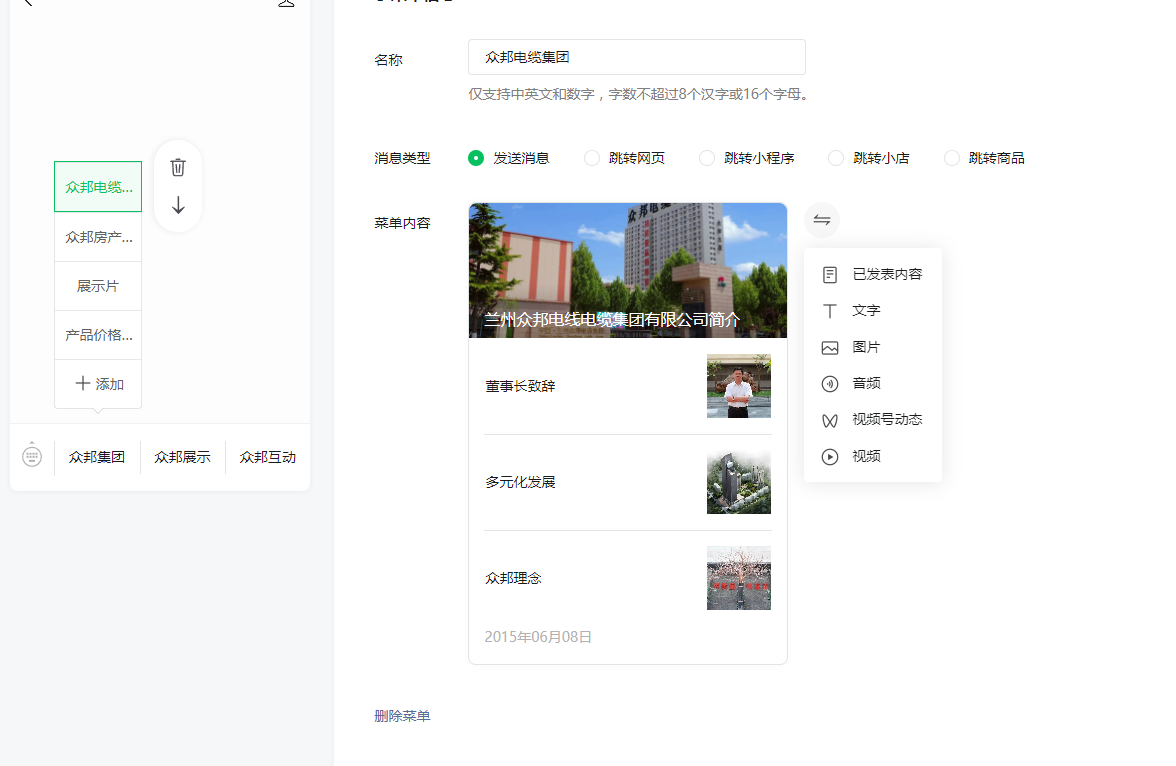The image size is (1176, 766).
Task: Click the 多元化发展 building thumbnail
Action: tap(739, 482)
